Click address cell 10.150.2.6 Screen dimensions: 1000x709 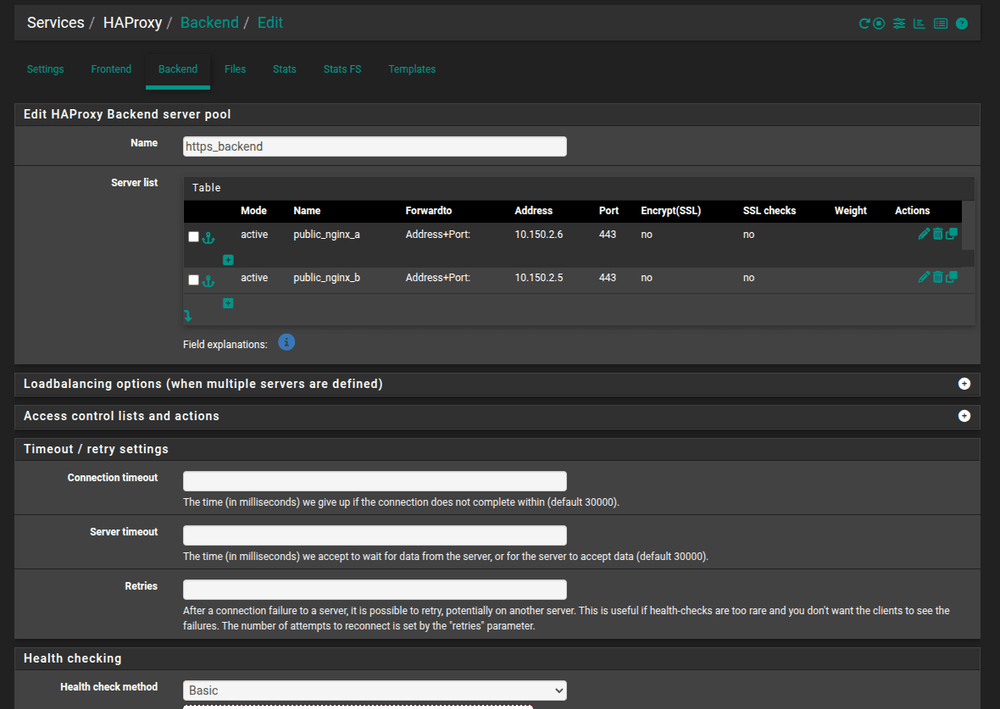coord(539,234)
